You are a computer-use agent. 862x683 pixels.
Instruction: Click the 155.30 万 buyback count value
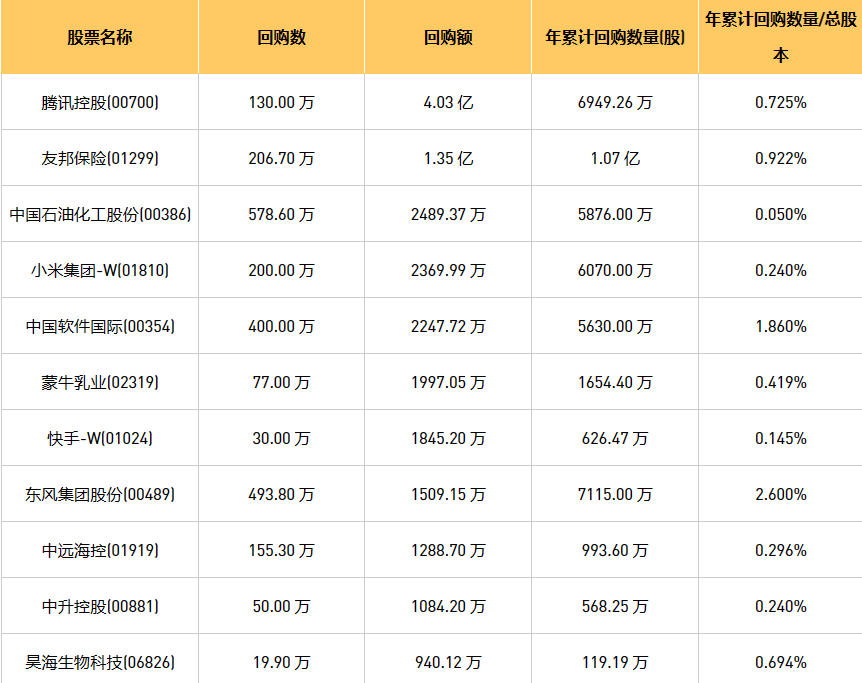click(281, 550)
